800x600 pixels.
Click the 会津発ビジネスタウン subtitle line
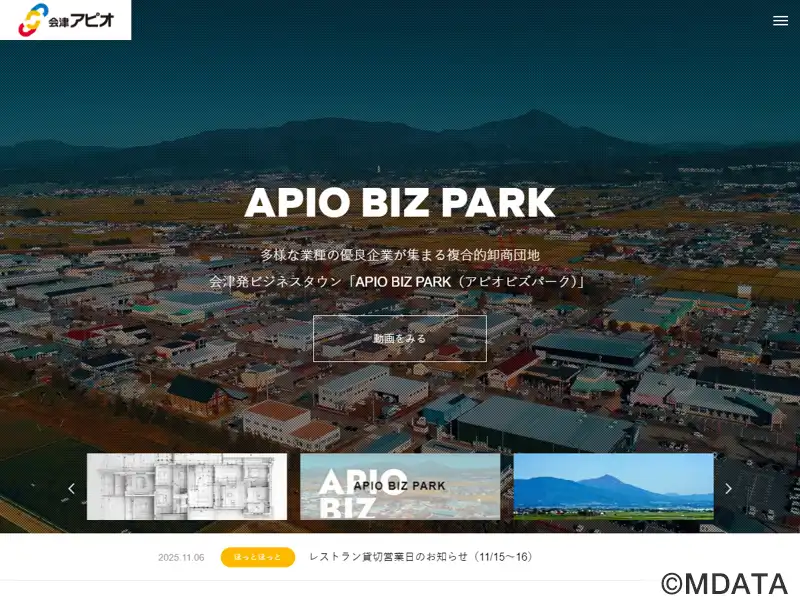point(399,282)
